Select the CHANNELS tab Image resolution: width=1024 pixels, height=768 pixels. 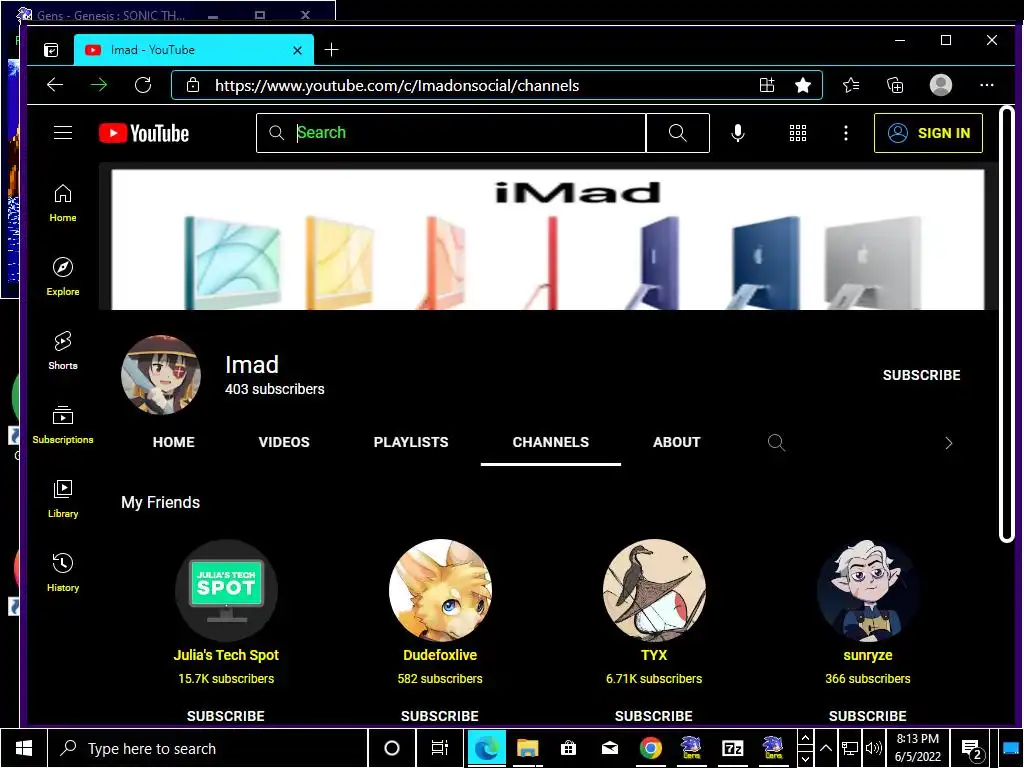(551, 442)
